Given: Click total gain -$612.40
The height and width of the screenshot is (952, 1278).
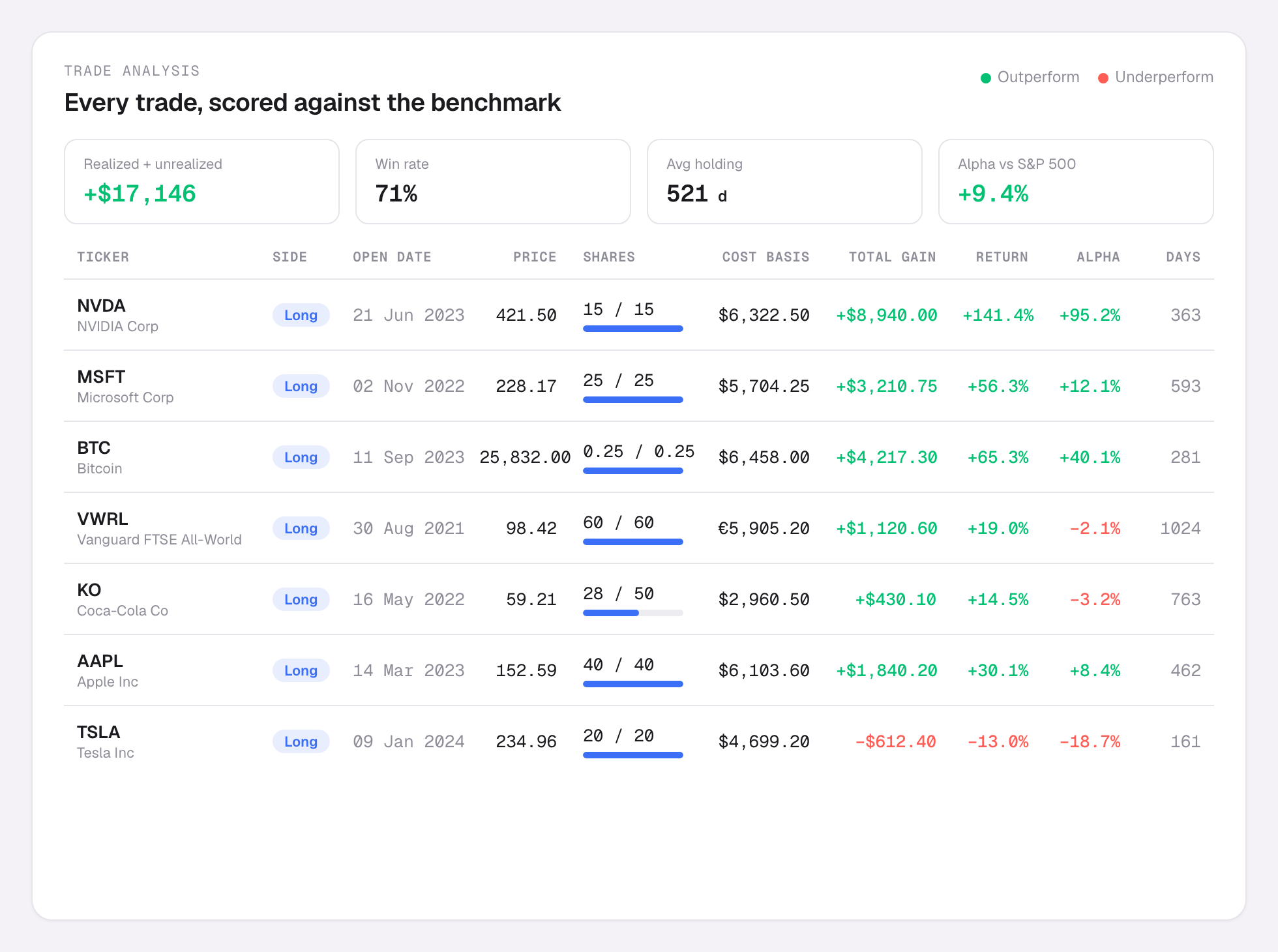Looking at the screenshot, I should pos(895,742).
